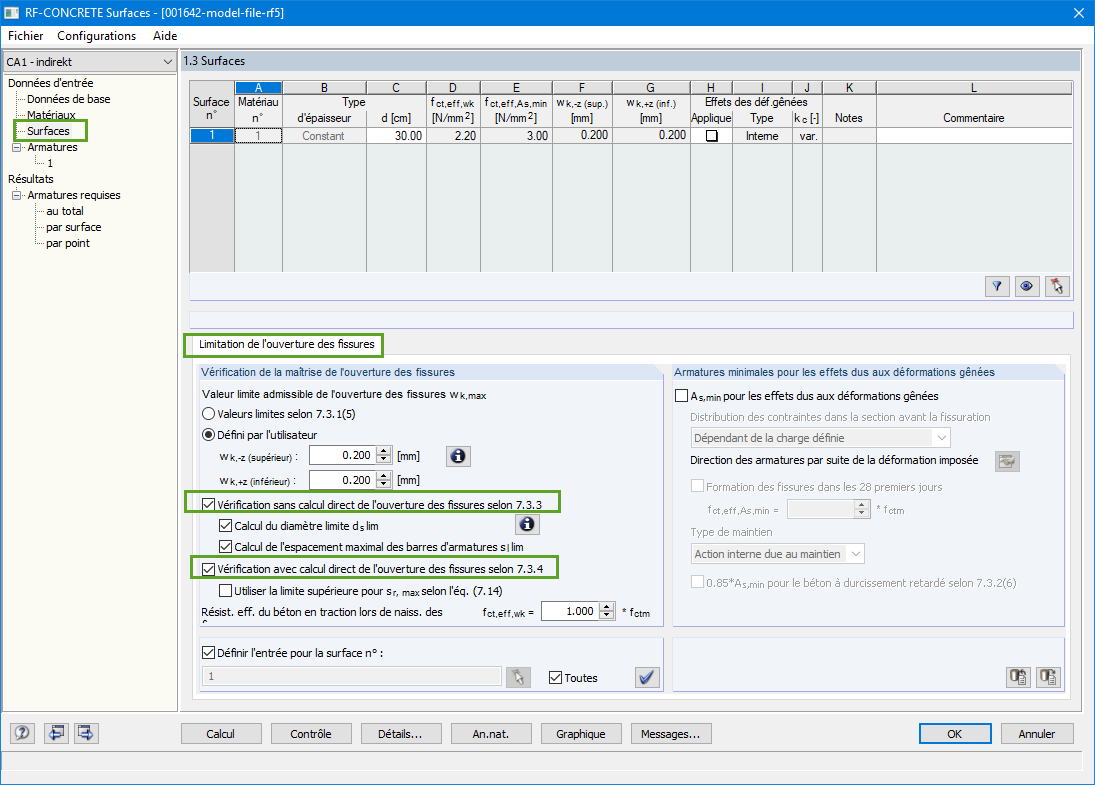The image size is (1095, 785).
Task: Click the Messages... button
Action: coord(670,734)
